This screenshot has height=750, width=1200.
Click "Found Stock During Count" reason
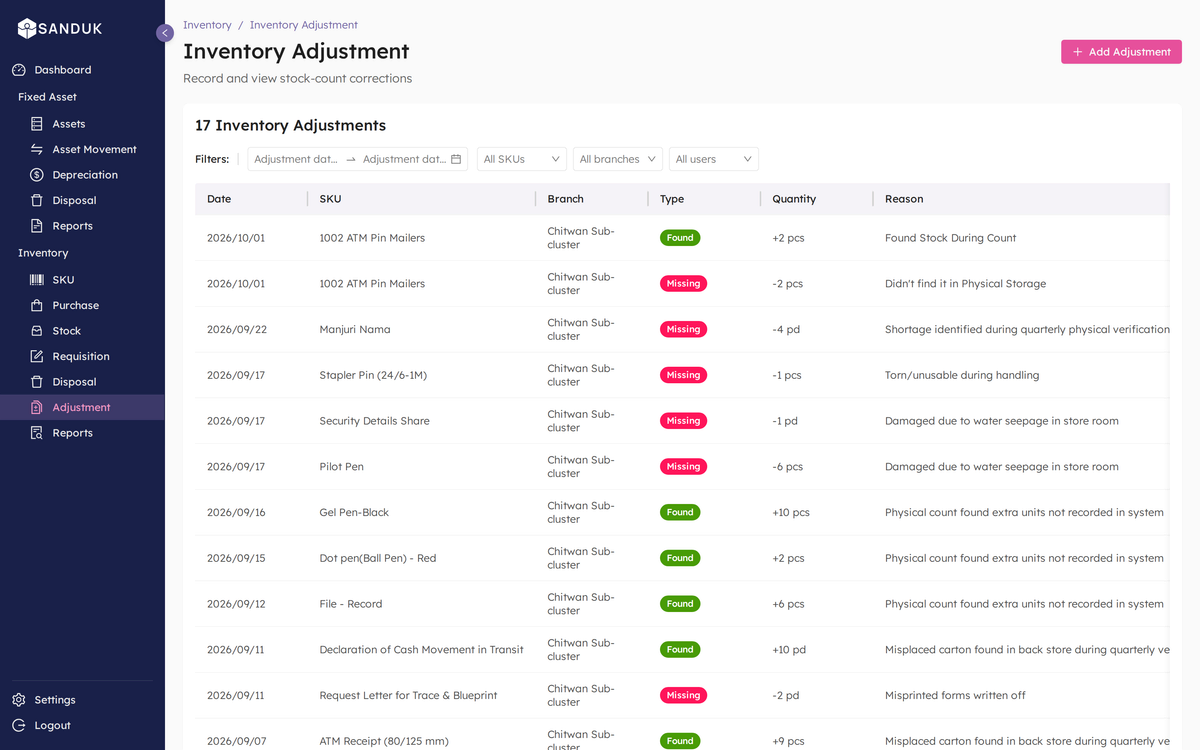point(950,238)
